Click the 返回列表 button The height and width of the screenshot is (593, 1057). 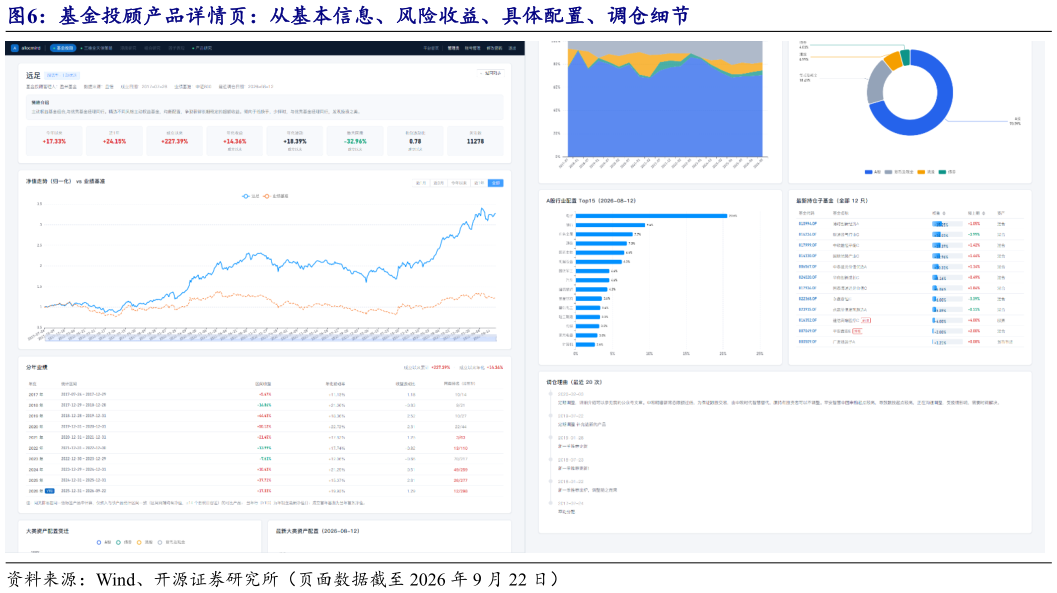coord(491,73)
